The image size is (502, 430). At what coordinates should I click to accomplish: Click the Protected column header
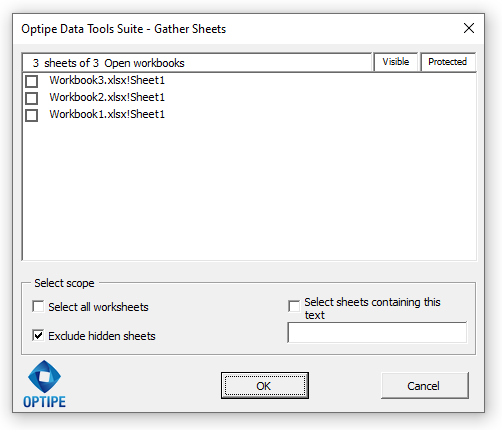[x=448, y=62]
